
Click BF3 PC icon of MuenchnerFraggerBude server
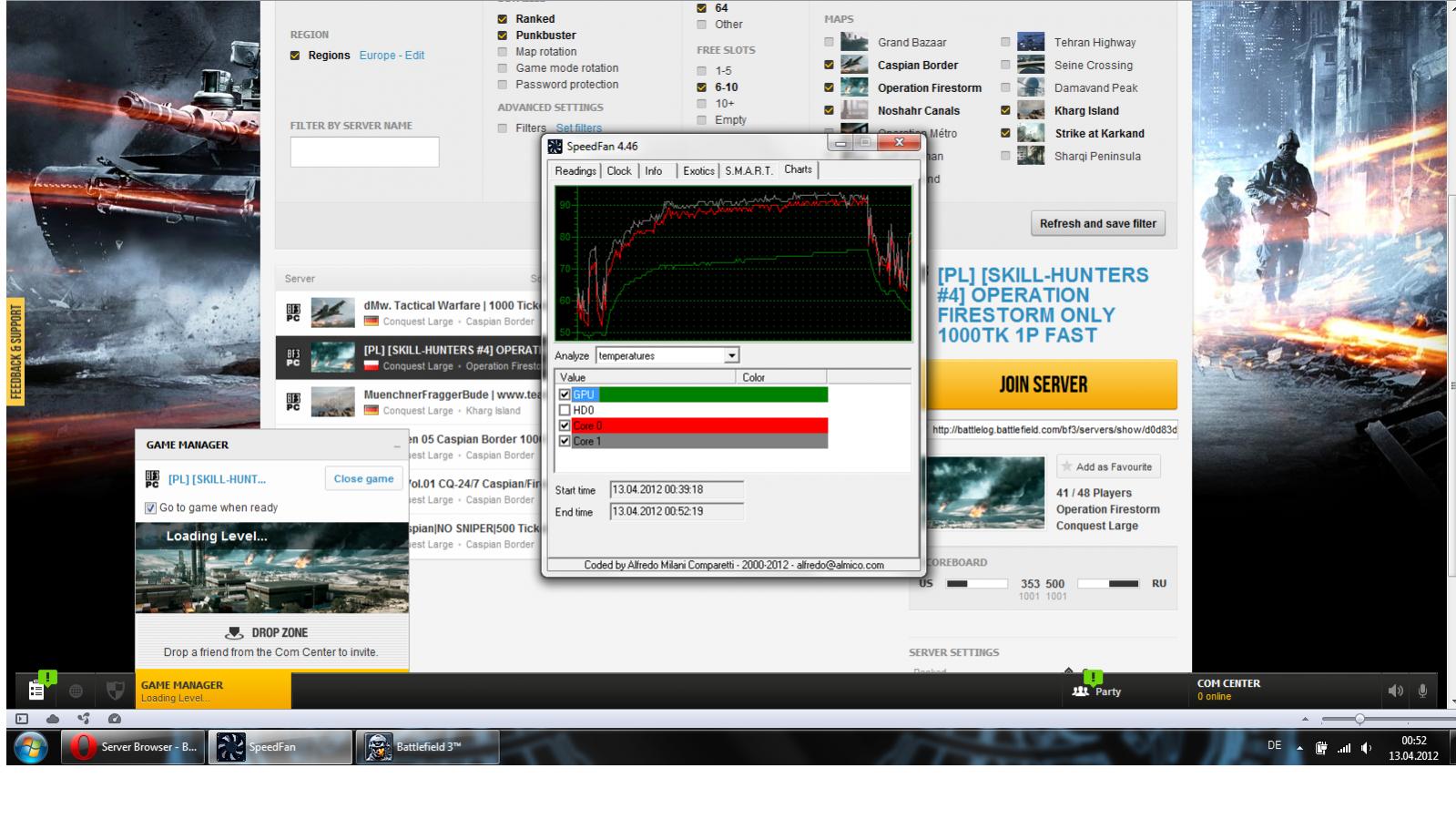point(293,402)
